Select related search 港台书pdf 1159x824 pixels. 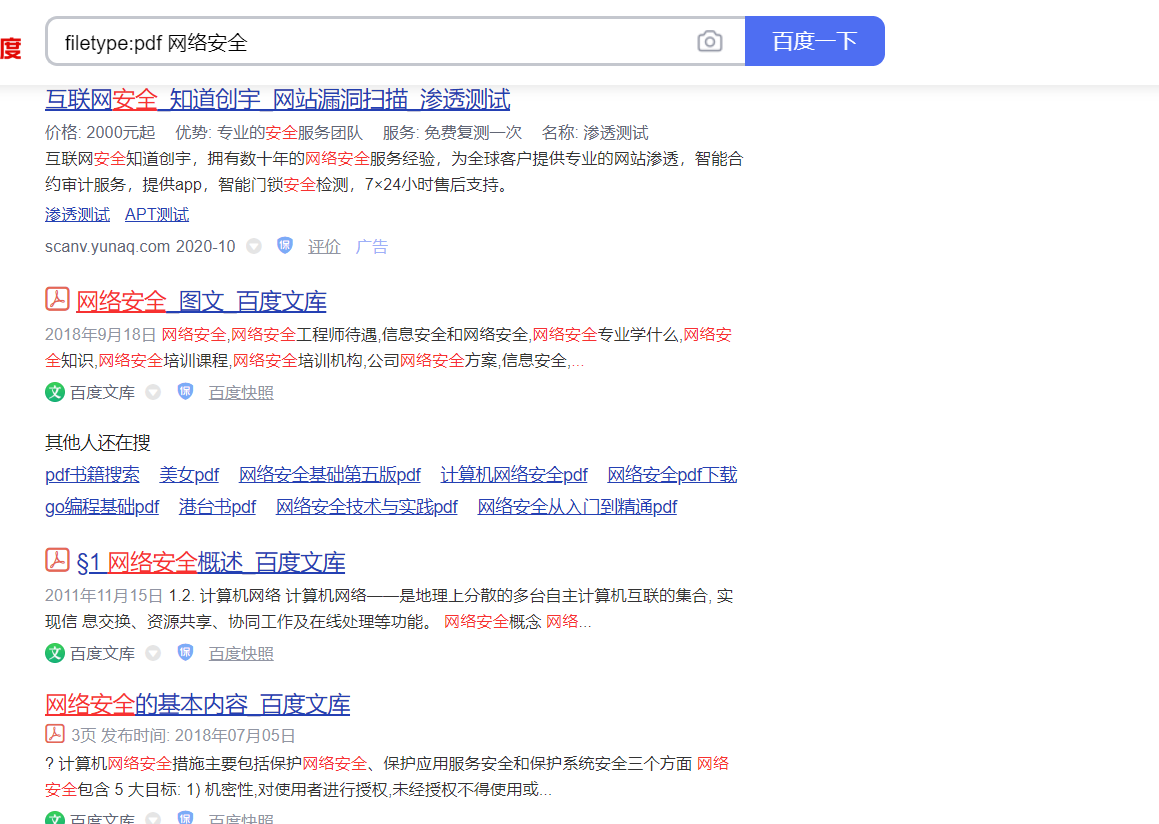217,507
